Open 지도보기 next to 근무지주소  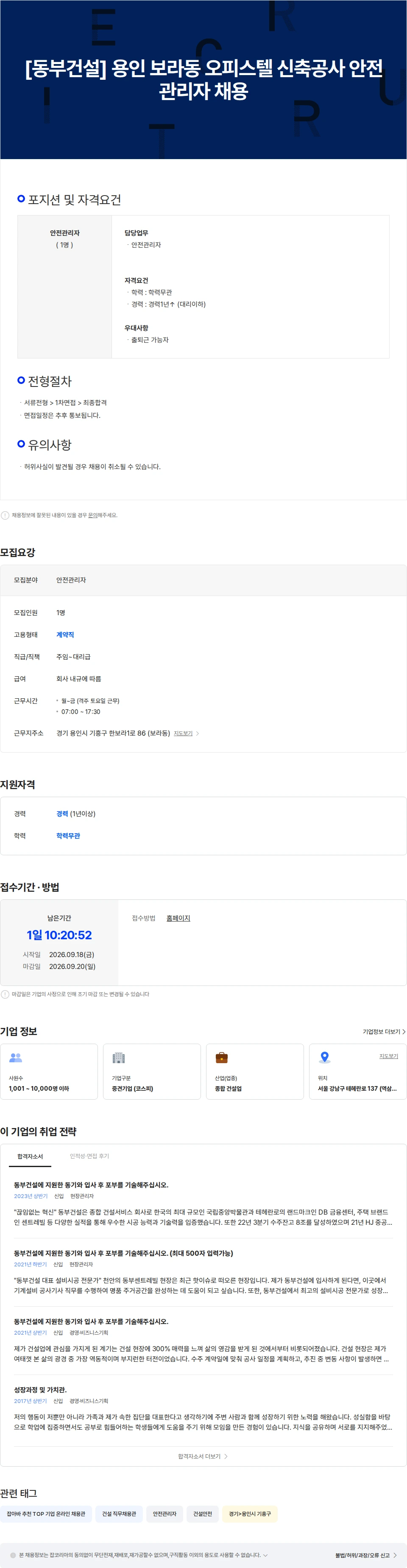pyautogui.click(x=183, y=733)
